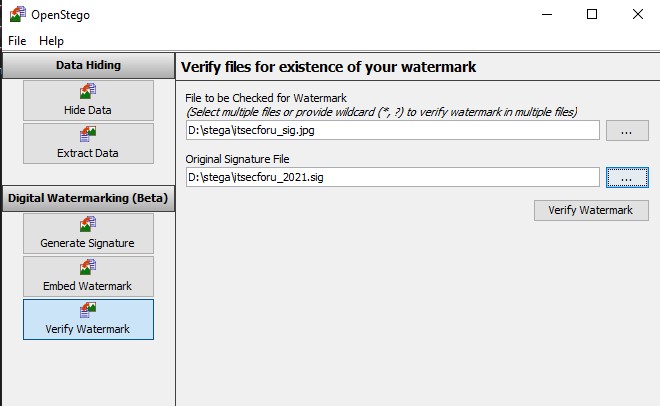The height and width of the screenshot is (406, 660).
Task: Click the itsecforu_2021.sig signature path field
Action: point(392,177)
